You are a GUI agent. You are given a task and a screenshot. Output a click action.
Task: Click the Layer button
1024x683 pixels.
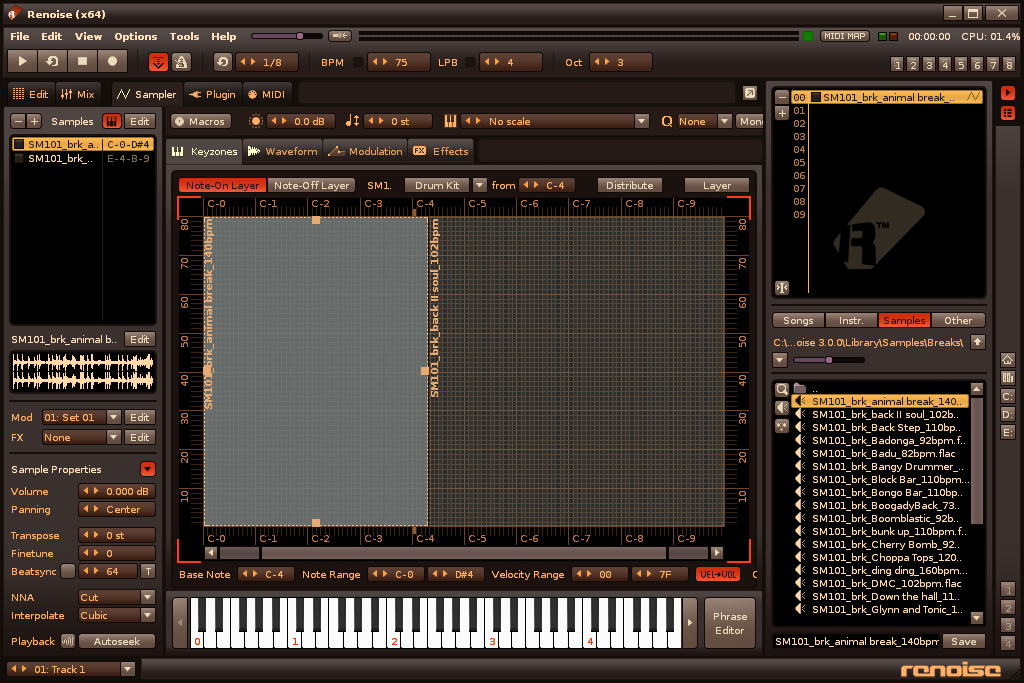coord(716,185)
